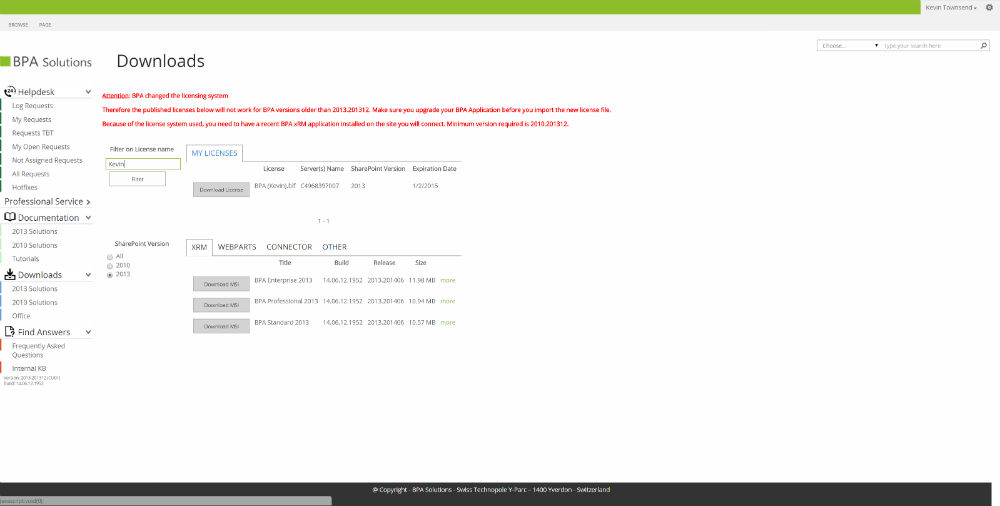Open Tutorials link

pos(26,258)
